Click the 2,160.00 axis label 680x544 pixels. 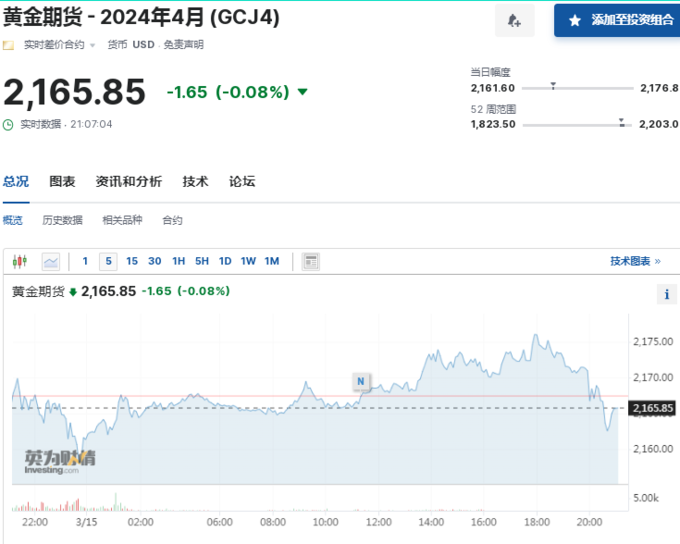[653, 449]
